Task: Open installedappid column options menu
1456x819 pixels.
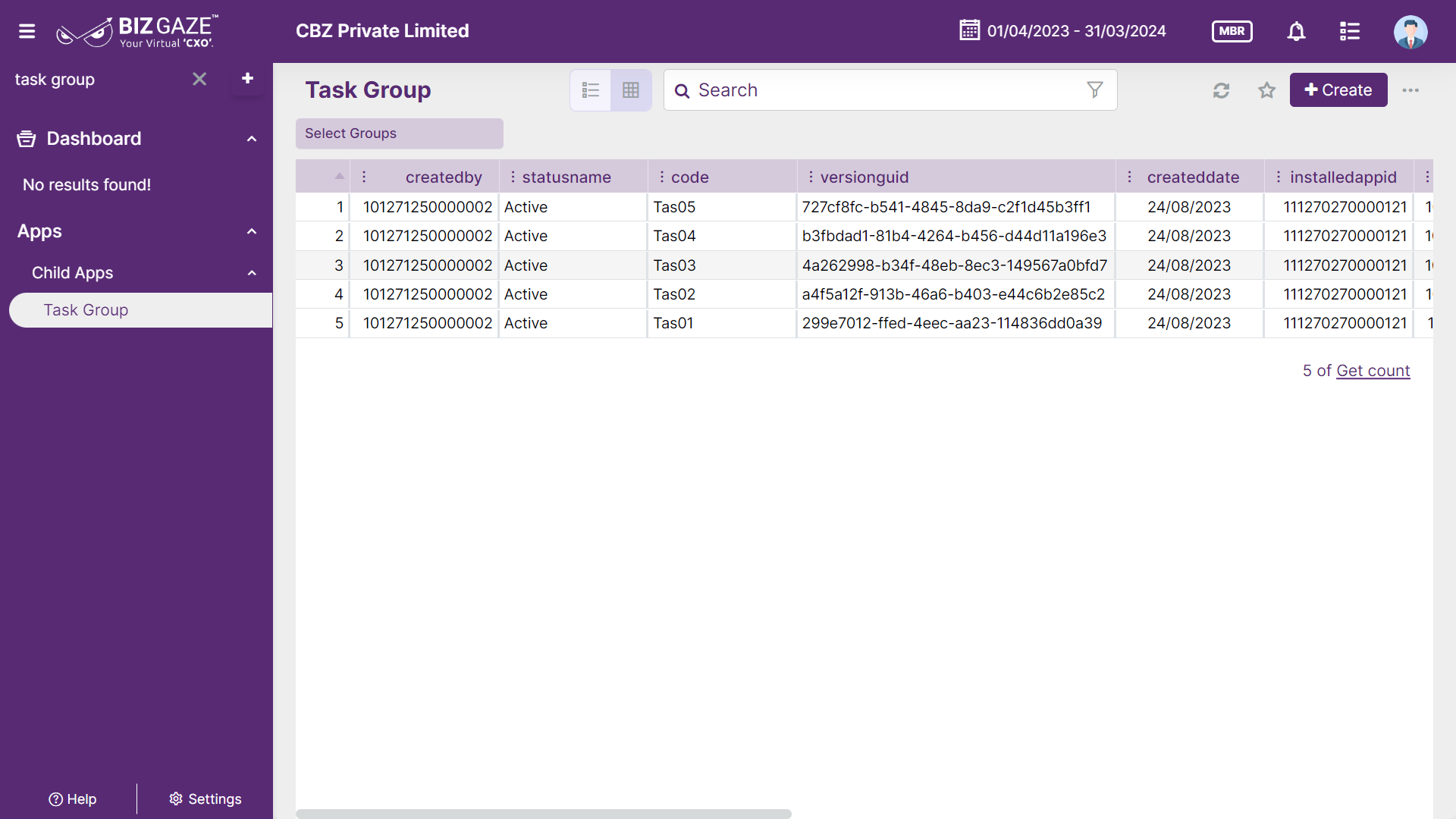Action: 1279,177
